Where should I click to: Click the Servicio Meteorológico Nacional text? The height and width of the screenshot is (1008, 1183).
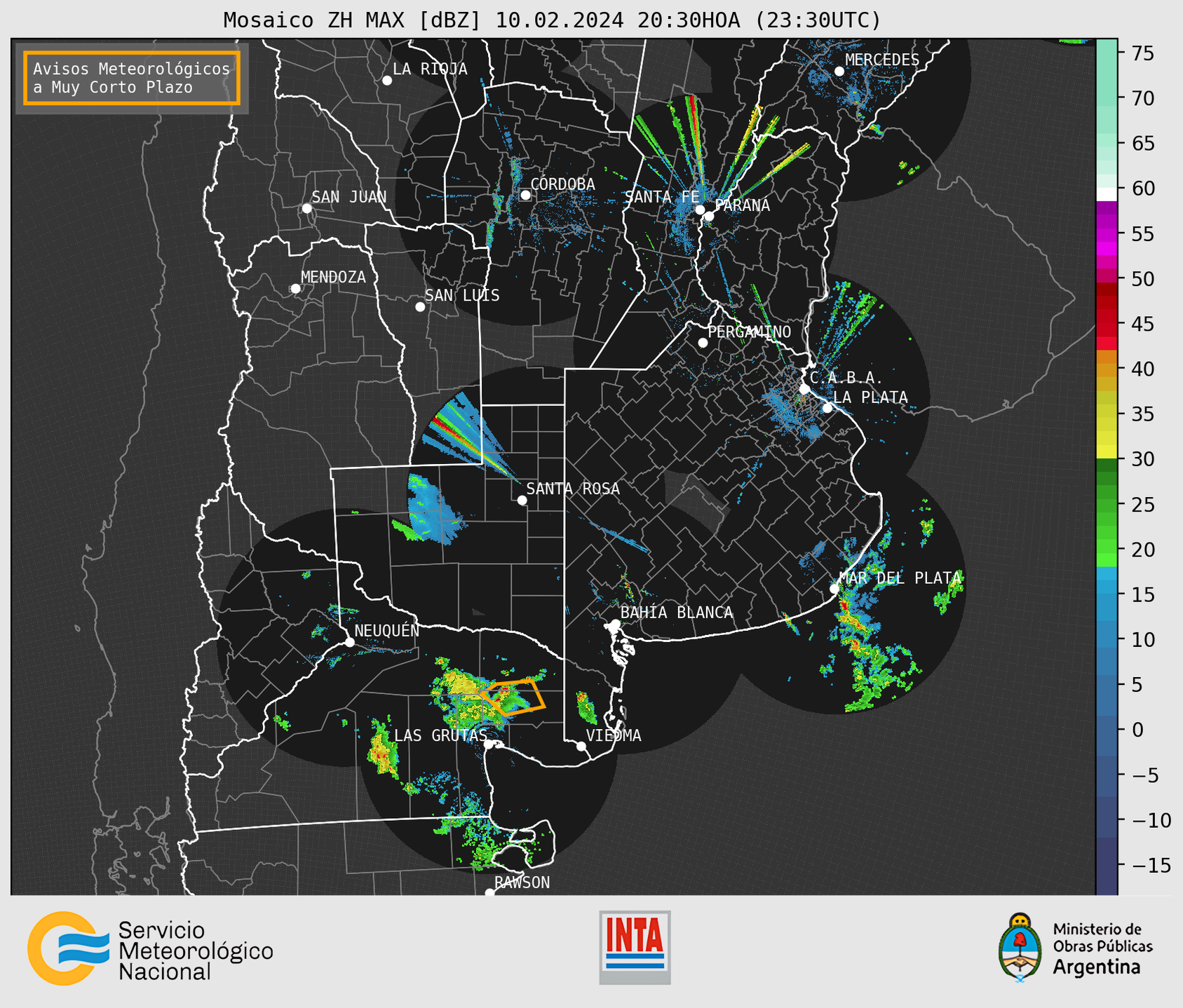point(196,951)
